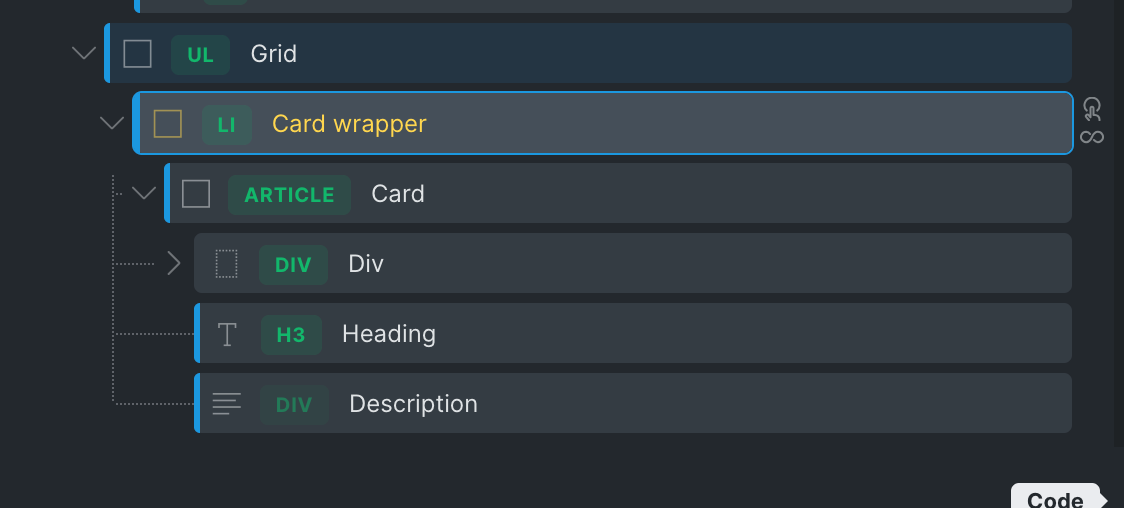Select the Grid element label
Image resolution: width=1124 pixels, height=508 pixels.
pos(273,54)
